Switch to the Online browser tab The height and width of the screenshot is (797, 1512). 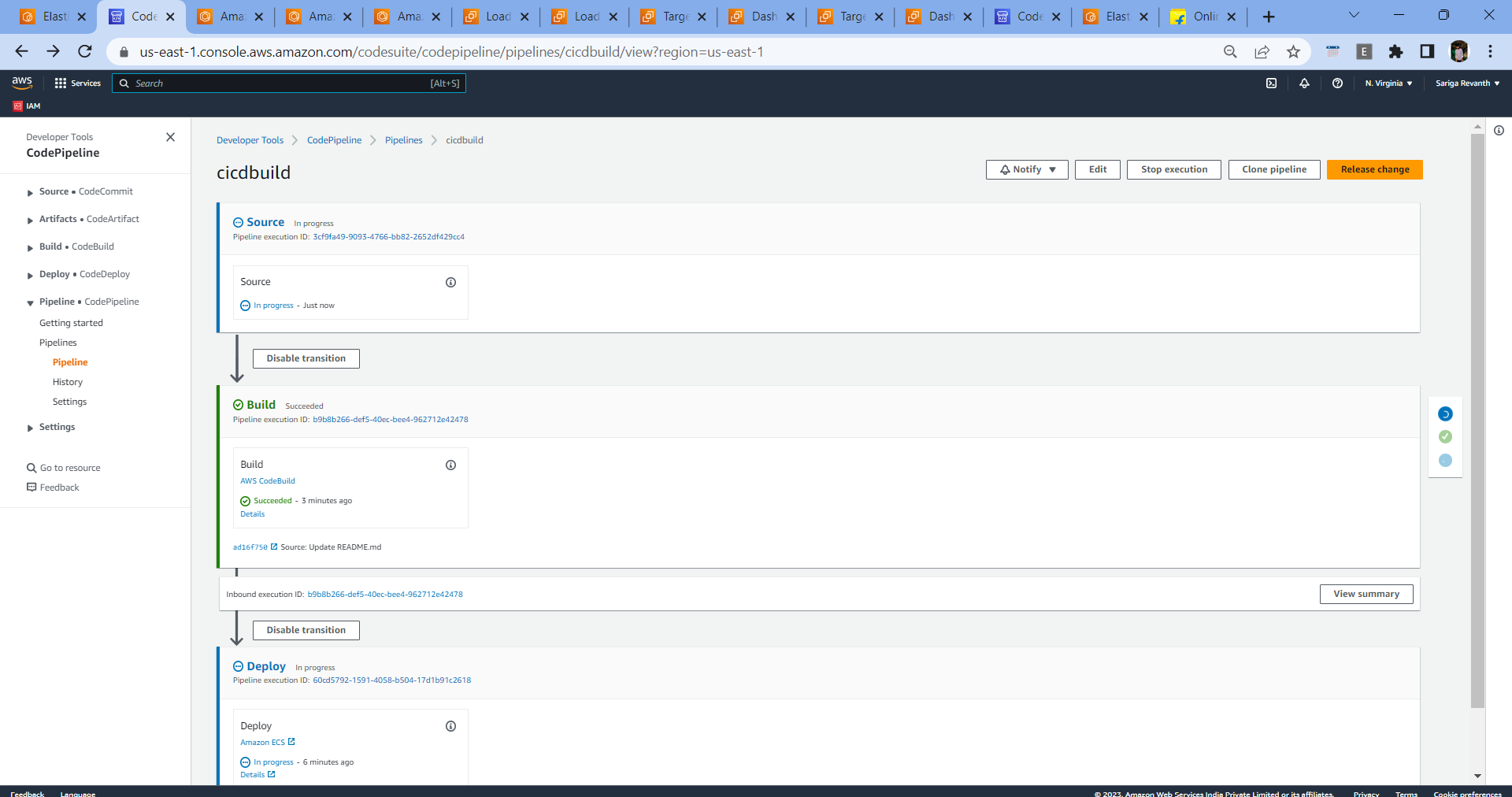click(1203, 17)
